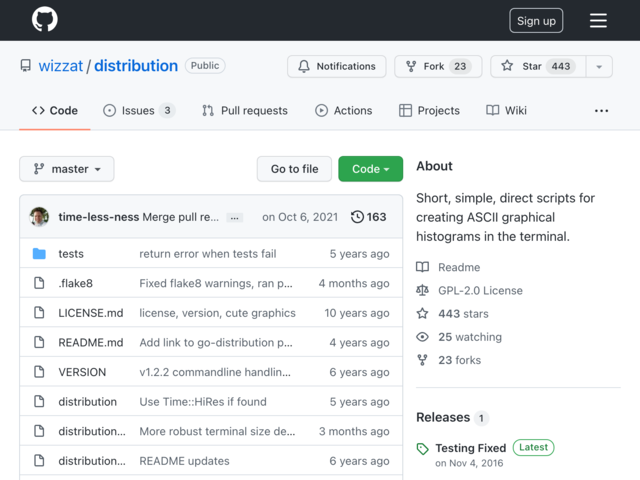Toggle Star on this repository
640x480 pixels.
pos(536,66)
